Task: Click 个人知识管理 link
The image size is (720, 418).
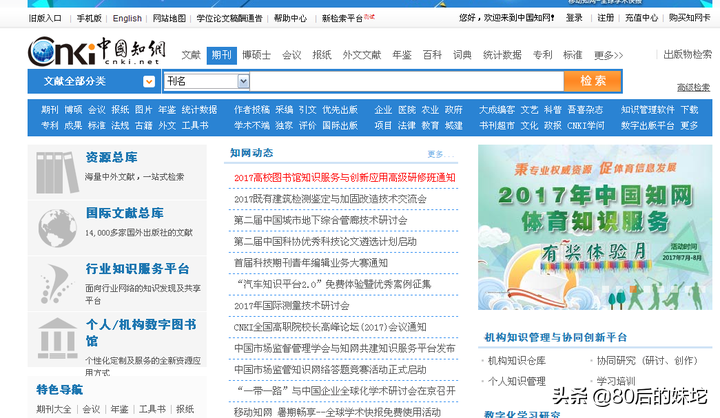Action: 517,381
